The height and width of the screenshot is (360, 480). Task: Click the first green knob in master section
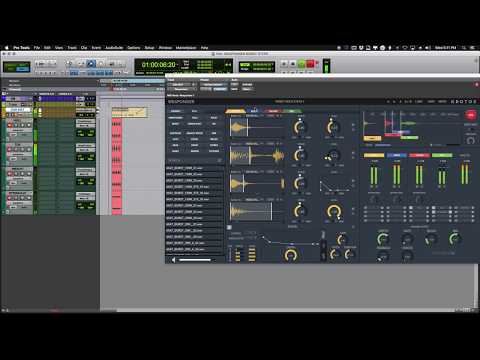point(383,239)
